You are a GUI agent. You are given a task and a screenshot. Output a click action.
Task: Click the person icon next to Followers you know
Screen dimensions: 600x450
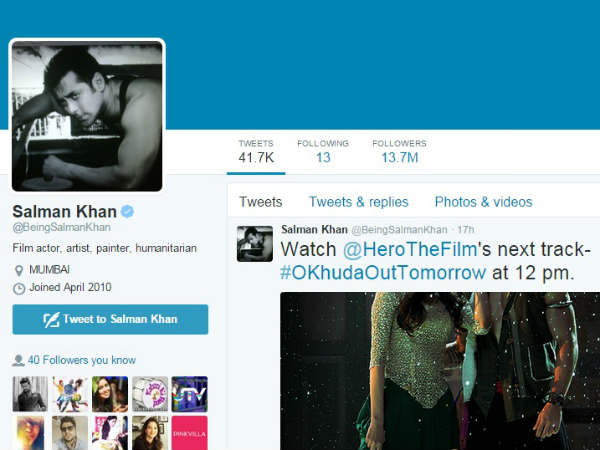point(18,360)
